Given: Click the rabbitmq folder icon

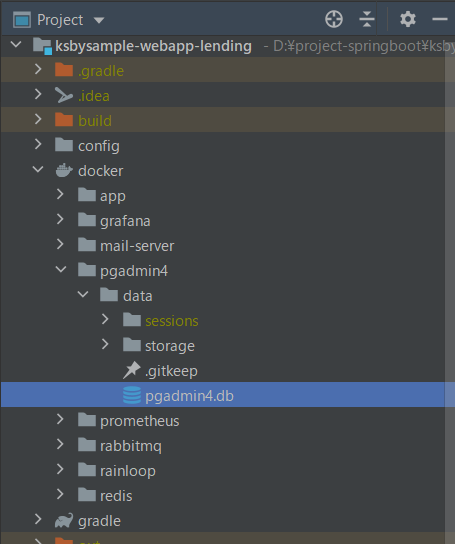Looking at the screenshot, I should pos(87,445).
